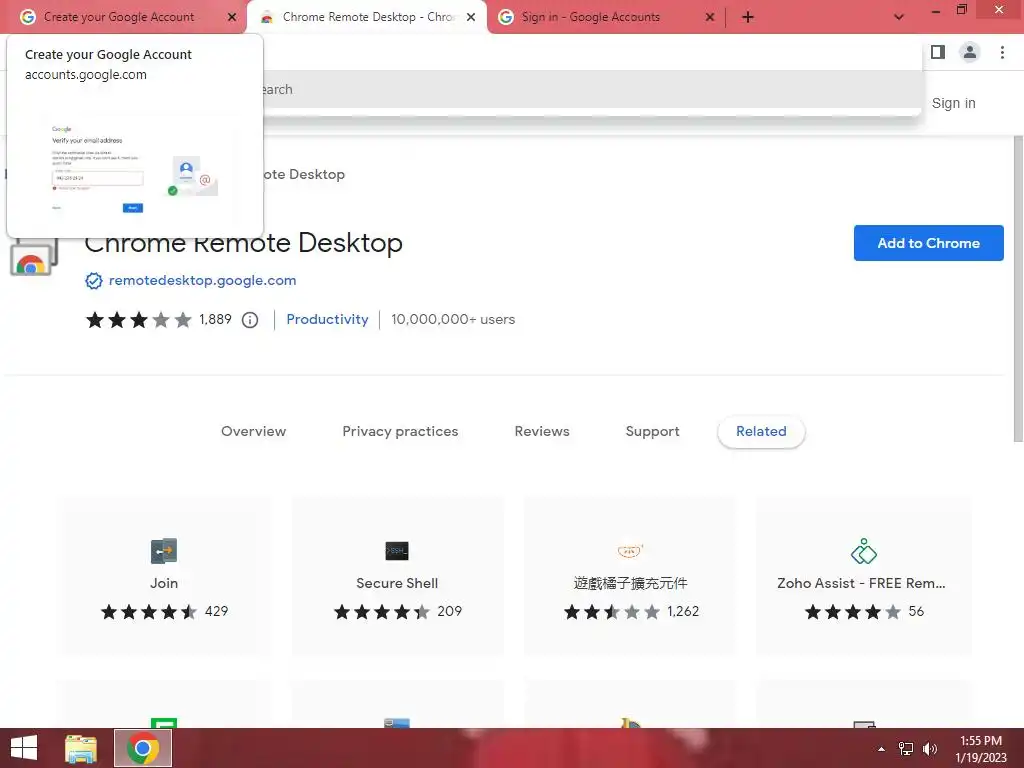Select the Related tab
Screen dimensions: 1024x768
coord(761,431)
